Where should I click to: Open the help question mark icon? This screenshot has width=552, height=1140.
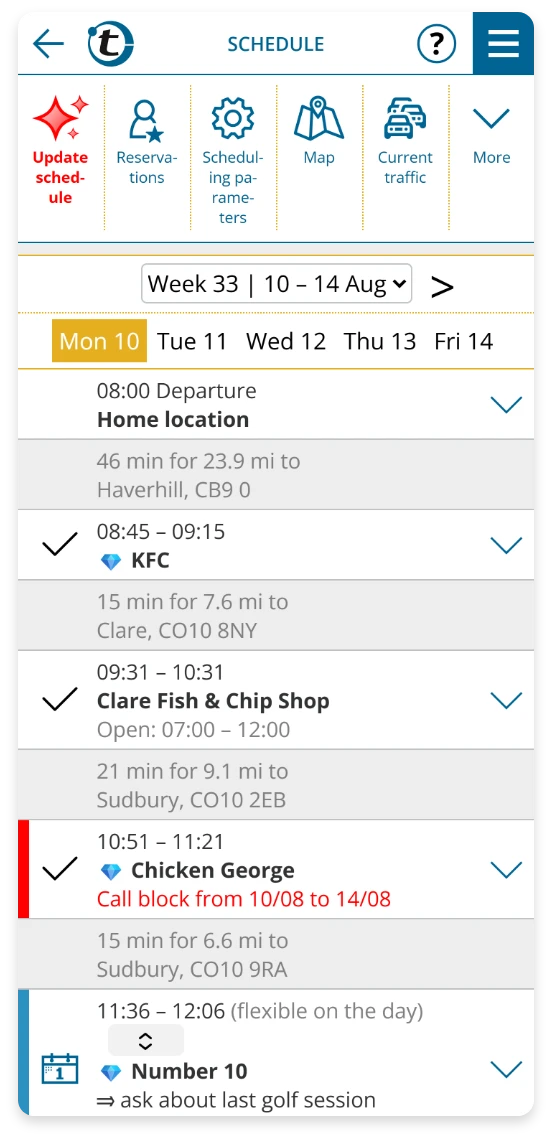click(436, 44)
